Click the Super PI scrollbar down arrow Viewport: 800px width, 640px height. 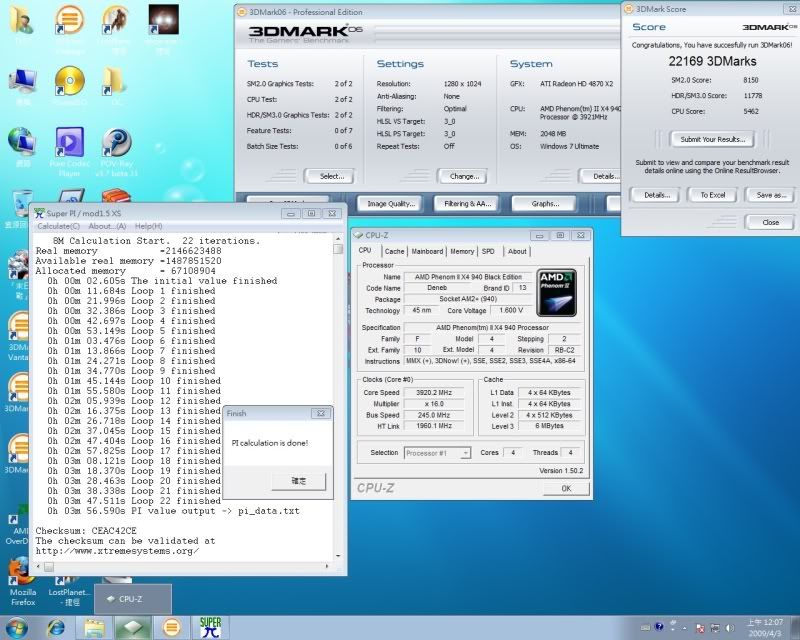pos(338,556)
